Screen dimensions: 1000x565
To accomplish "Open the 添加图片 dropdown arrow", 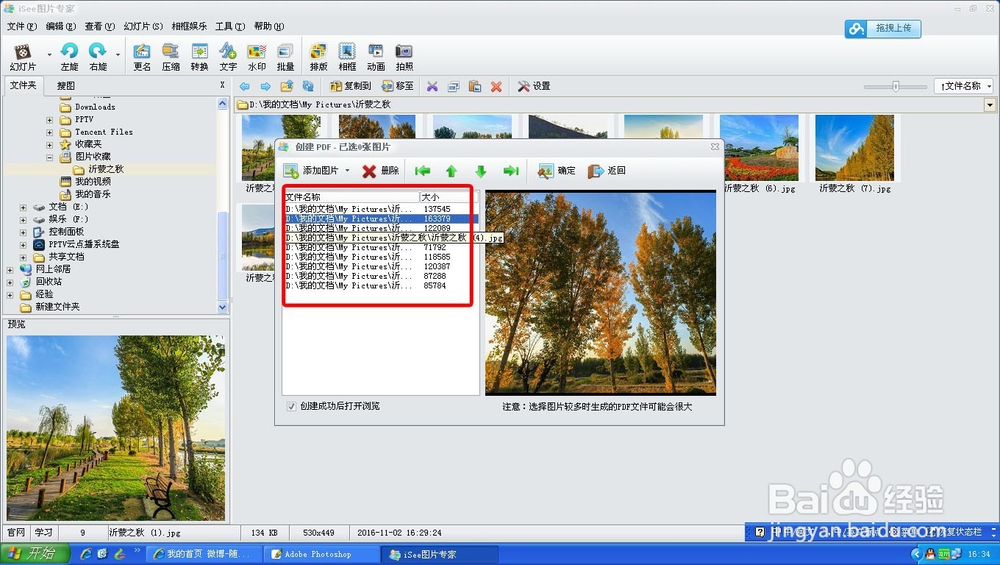I will click(x=347, y=170).
